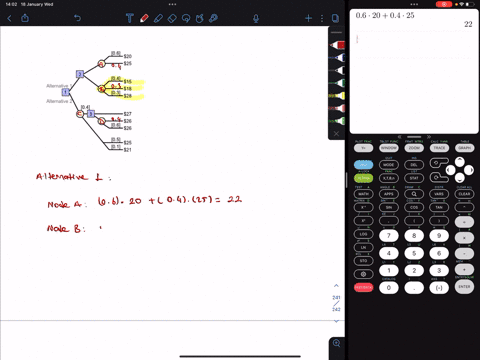Image resolution: width=480 pixels, height=360 pixels.
Task: Open the pages overview icon
Action: 335,18
